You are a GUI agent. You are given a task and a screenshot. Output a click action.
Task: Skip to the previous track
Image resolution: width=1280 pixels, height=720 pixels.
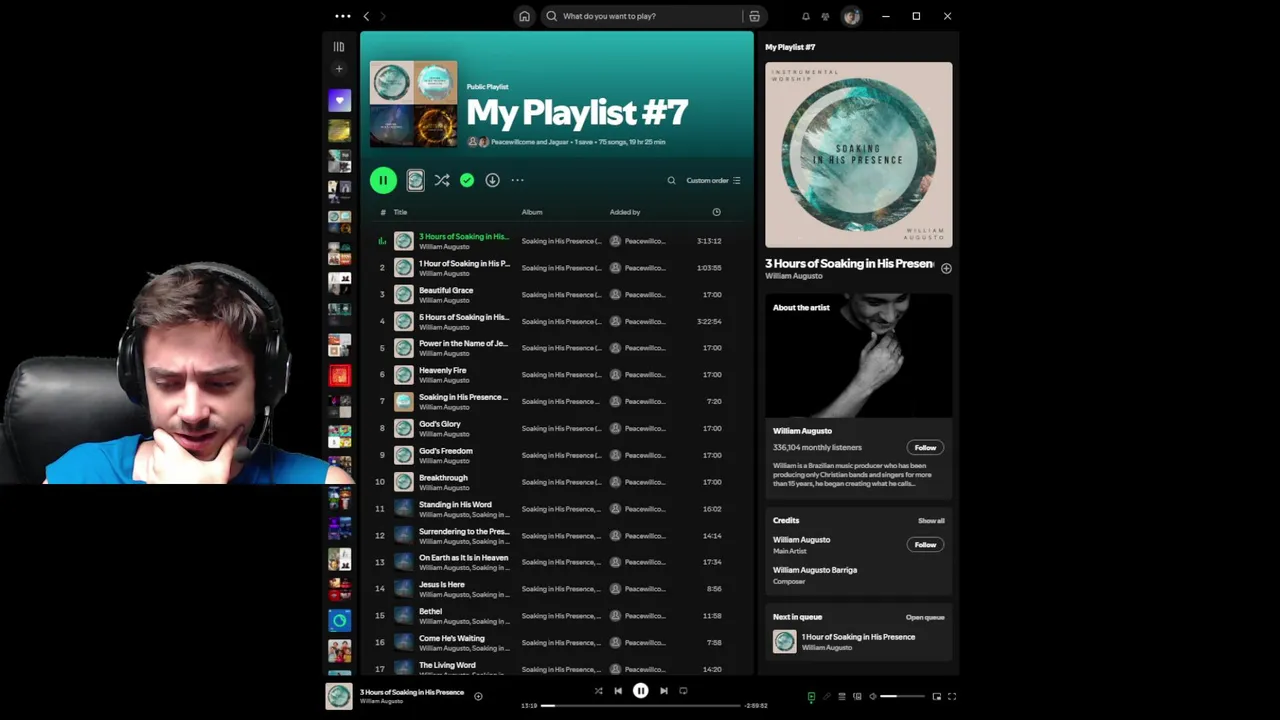coord(618,691)
